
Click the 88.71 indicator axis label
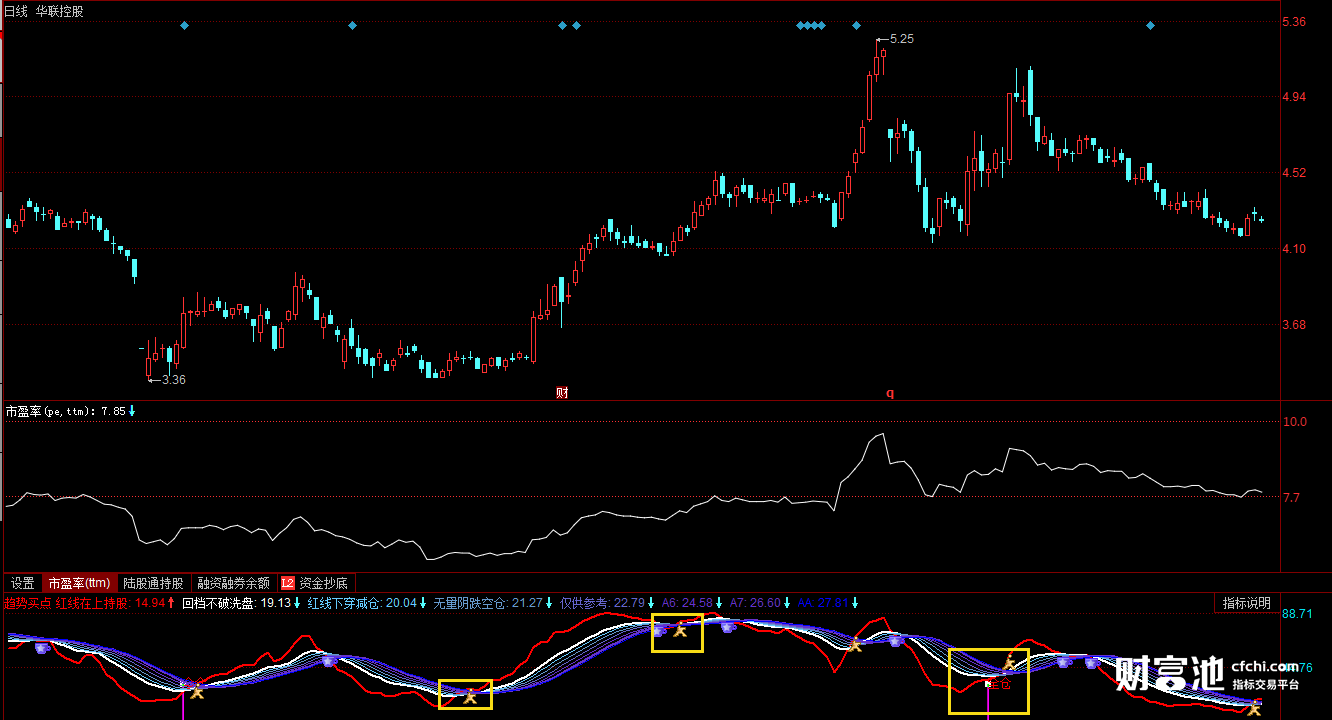tap(1296, 614)
